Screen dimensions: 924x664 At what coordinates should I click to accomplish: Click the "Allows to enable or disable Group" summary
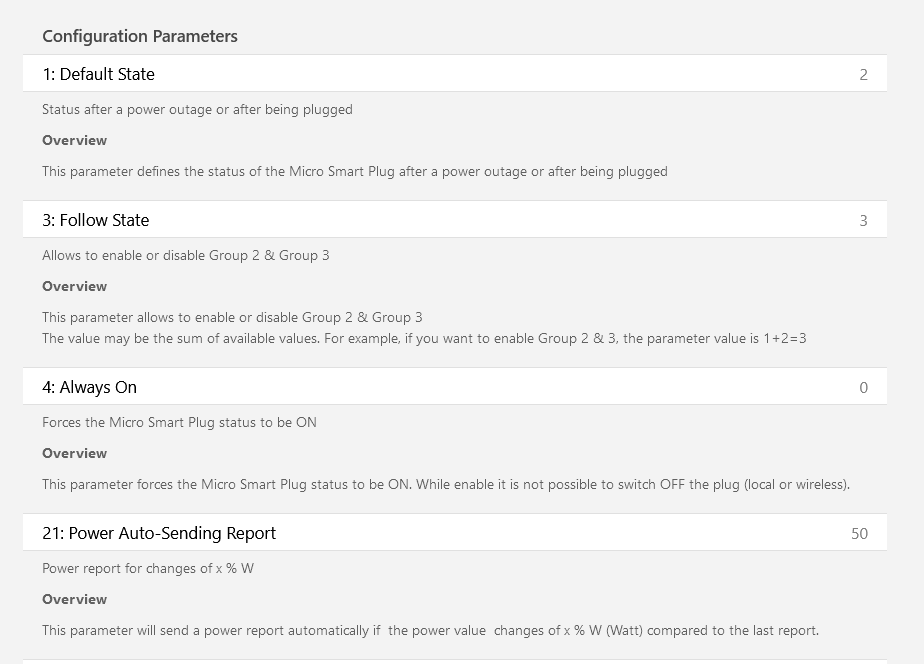tap(186, 256)
